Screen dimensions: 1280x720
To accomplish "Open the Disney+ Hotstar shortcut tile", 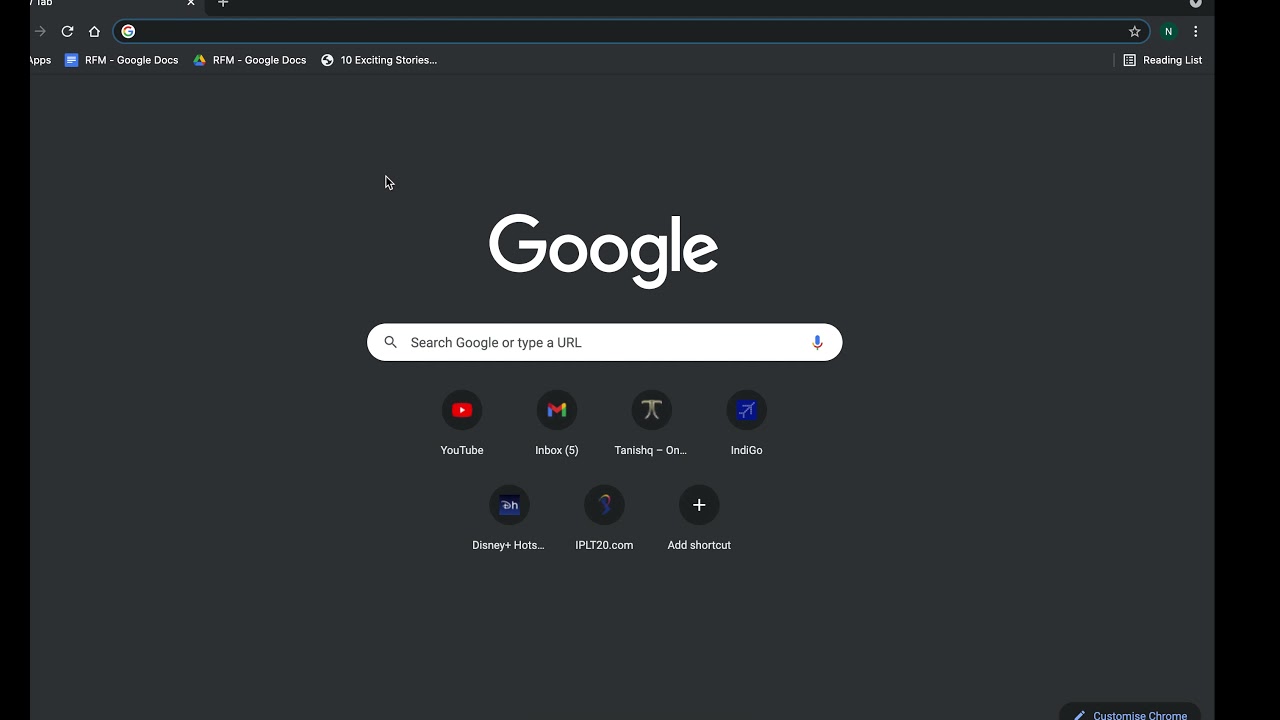I will tap(509, 518).
